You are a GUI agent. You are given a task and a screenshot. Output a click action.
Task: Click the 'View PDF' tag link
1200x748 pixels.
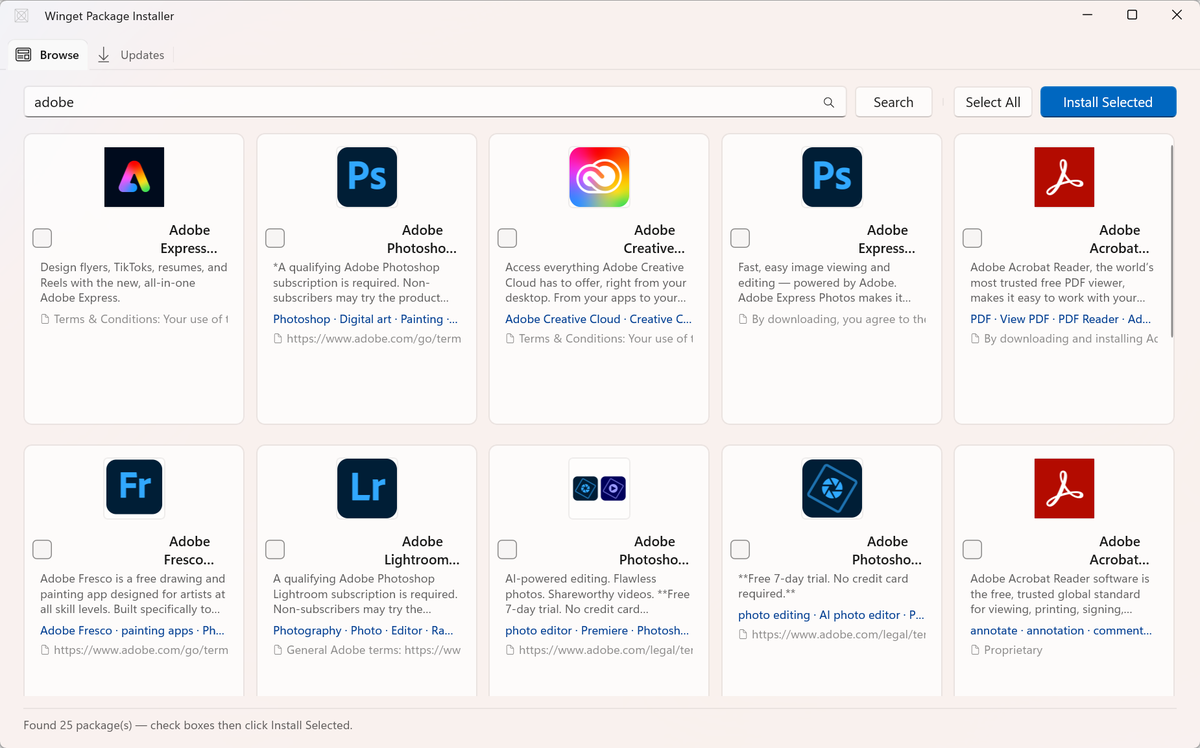(x=1025, y=319)
